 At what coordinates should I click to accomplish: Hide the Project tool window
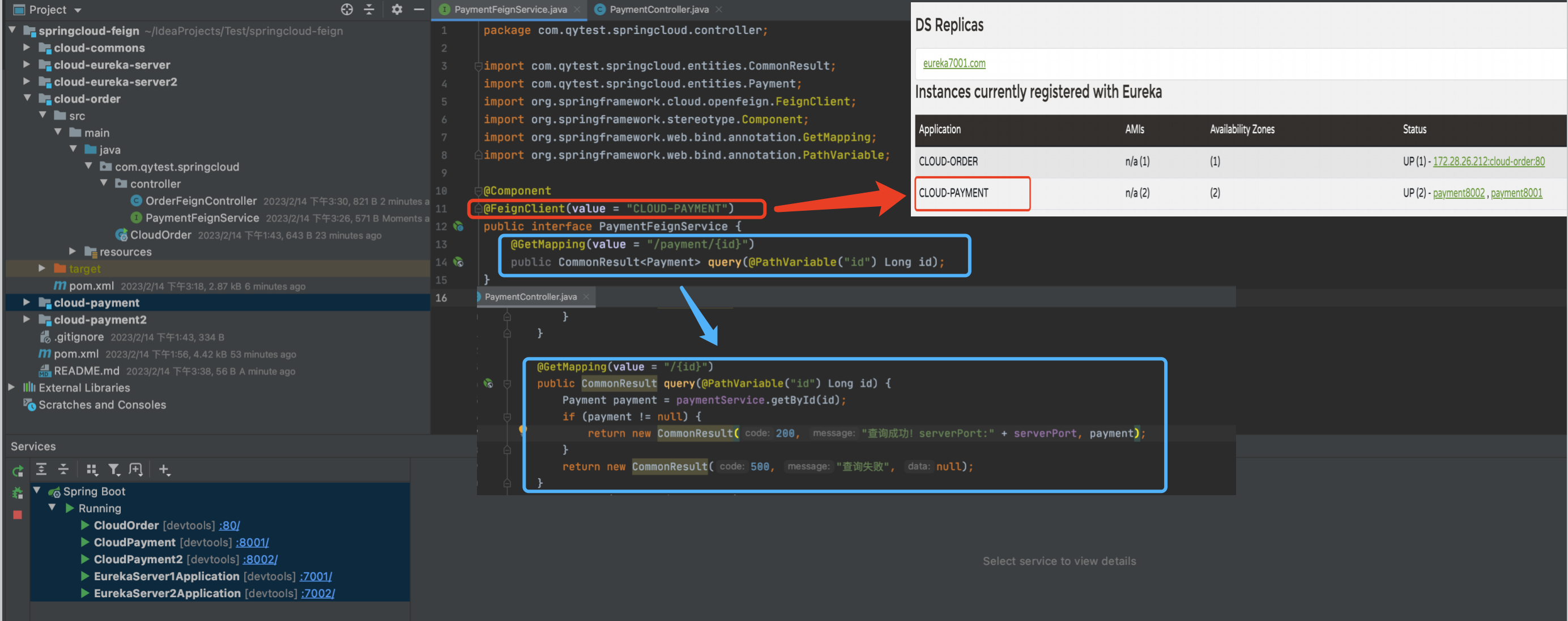tap(419, 9)
